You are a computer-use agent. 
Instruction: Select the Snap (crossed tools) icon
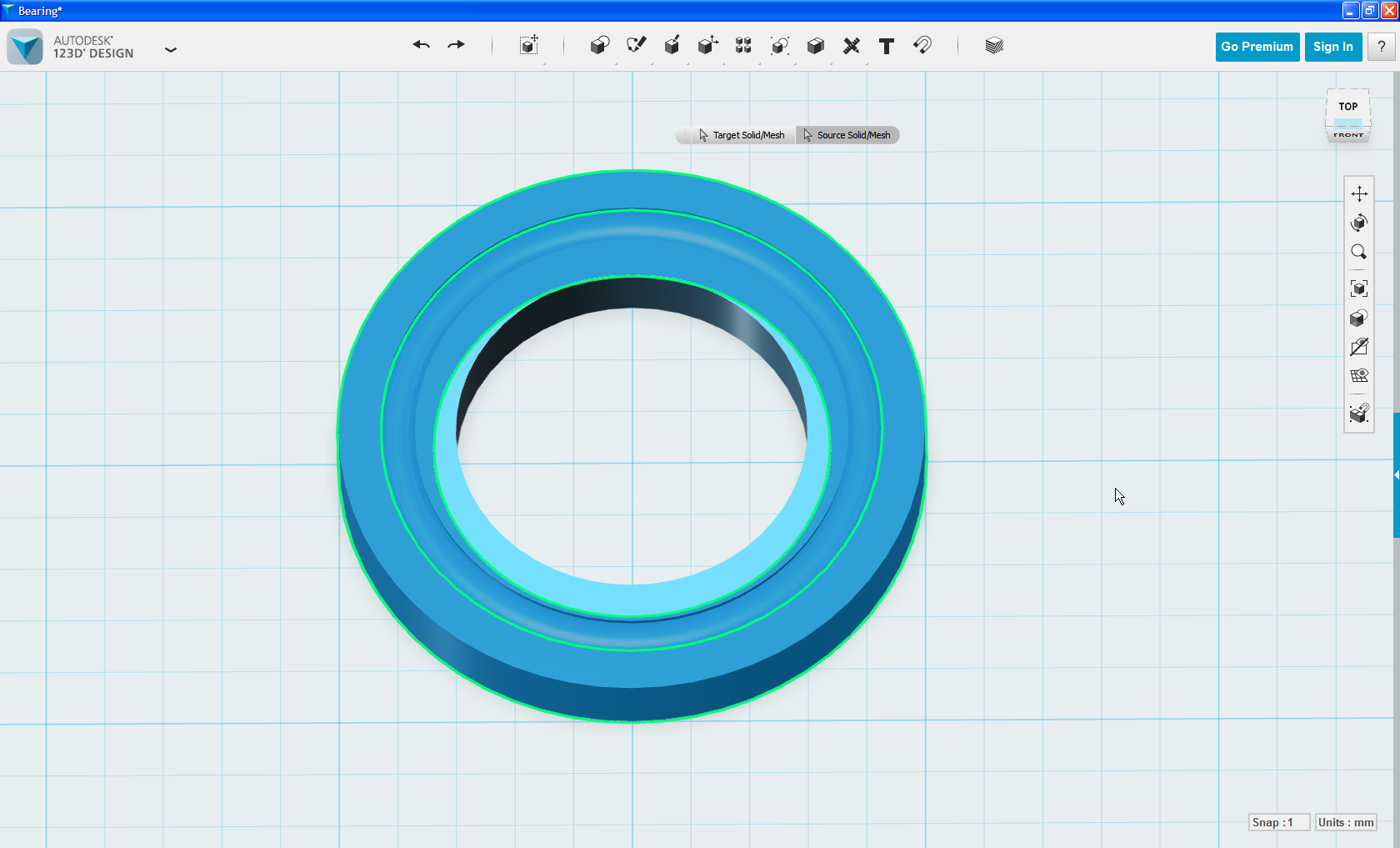[851, 46]
